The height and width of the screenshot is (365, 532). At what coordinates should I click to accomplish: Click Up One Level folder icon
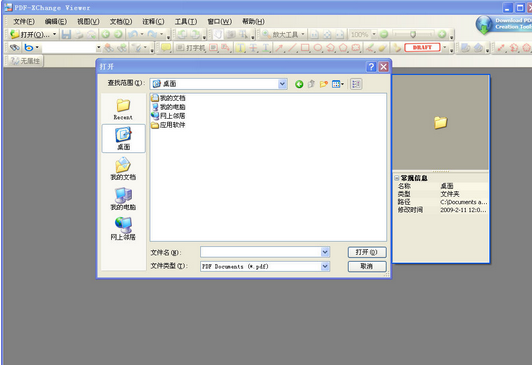click(311, 84)
